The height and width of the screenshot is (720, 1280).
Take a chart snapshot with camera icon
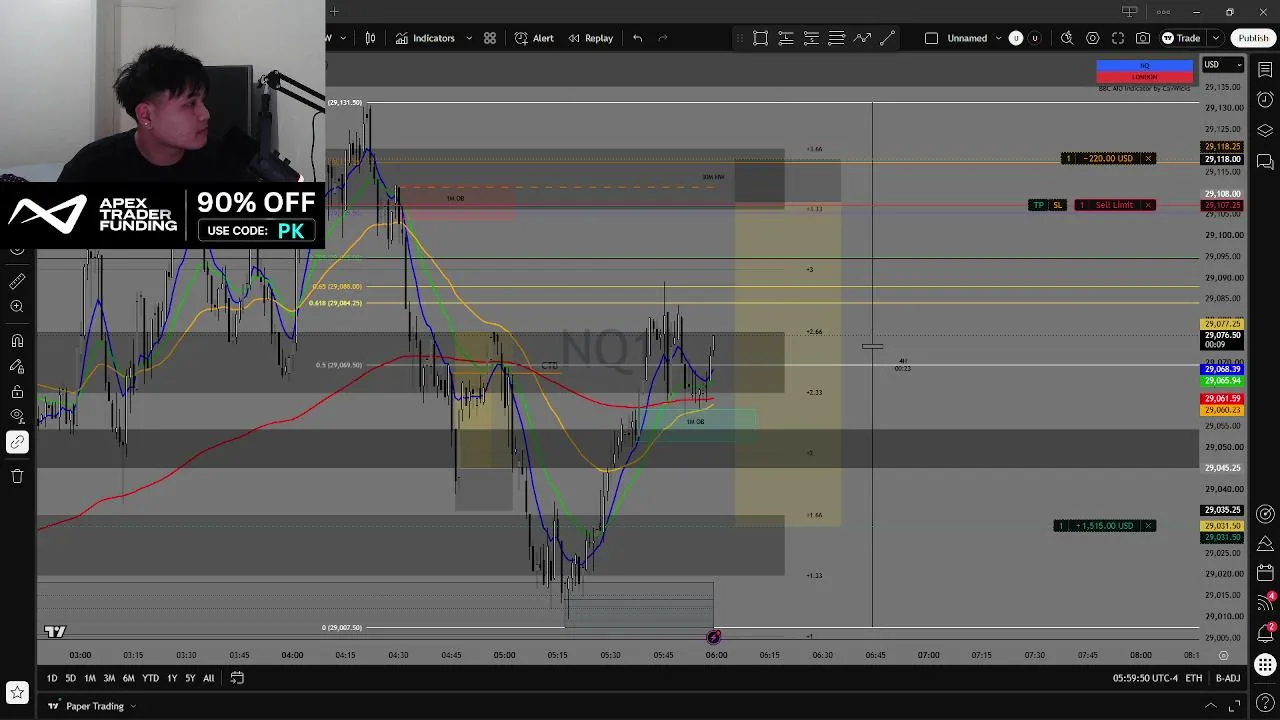[1143, 38]
